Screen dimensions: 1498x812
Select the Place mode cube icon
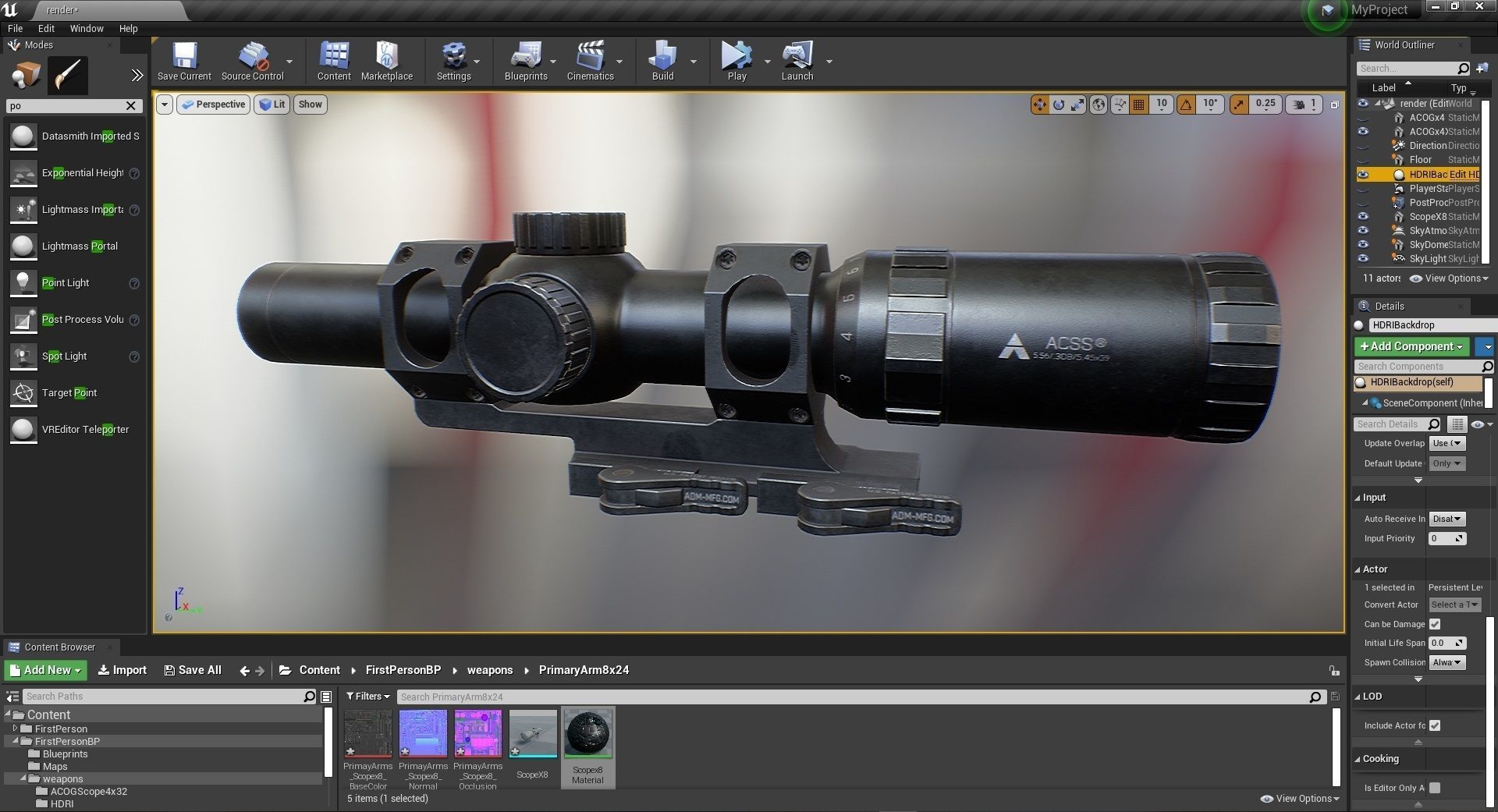click(x=26, y=76)
